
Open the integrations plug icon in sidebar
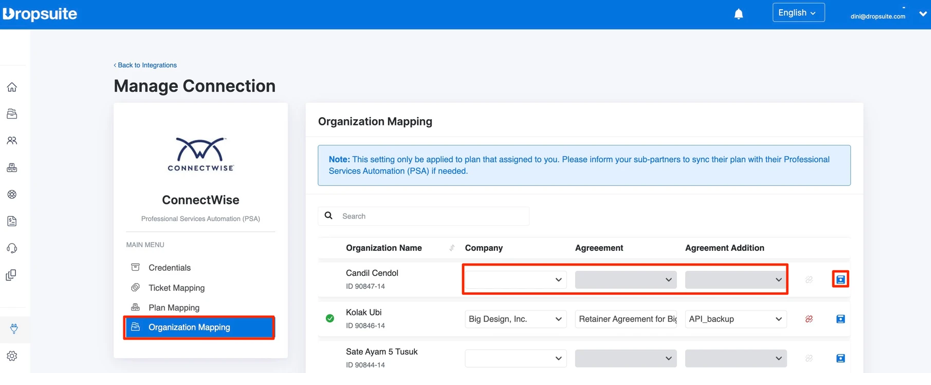click(x=14, y=329)
